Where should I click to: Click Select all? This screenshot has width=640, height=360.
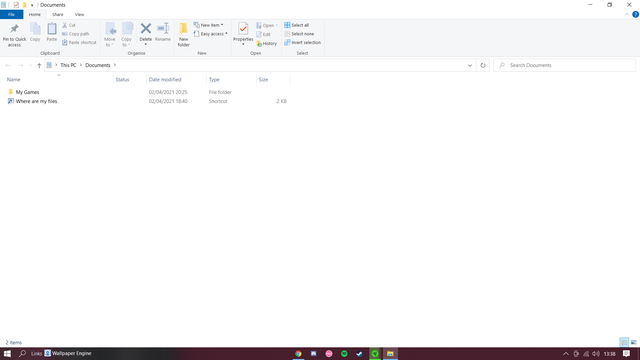297,25
